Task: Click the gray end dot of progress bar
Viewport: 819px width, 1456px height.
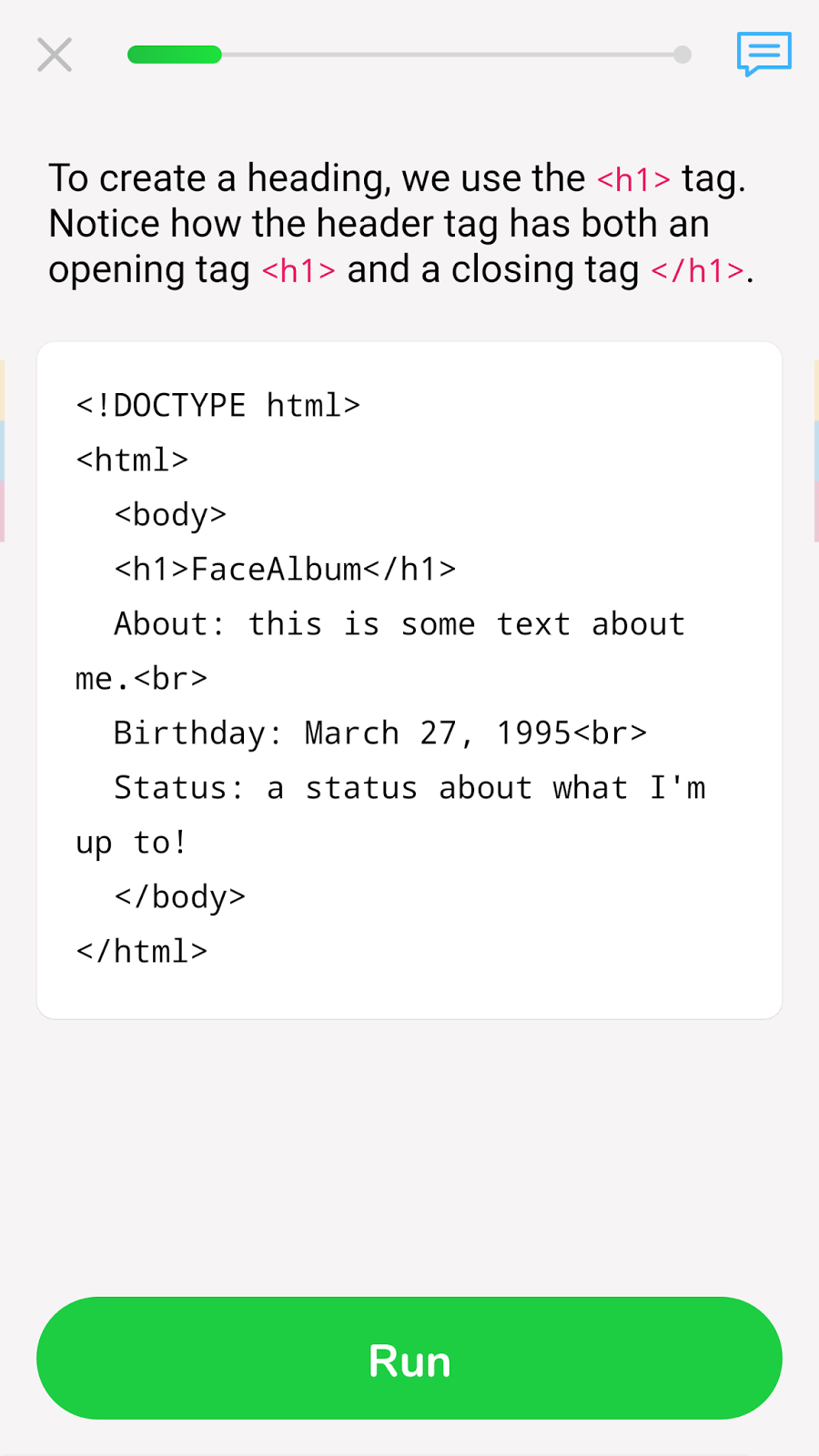Action: pyautogui.click(x=682, y=55)
